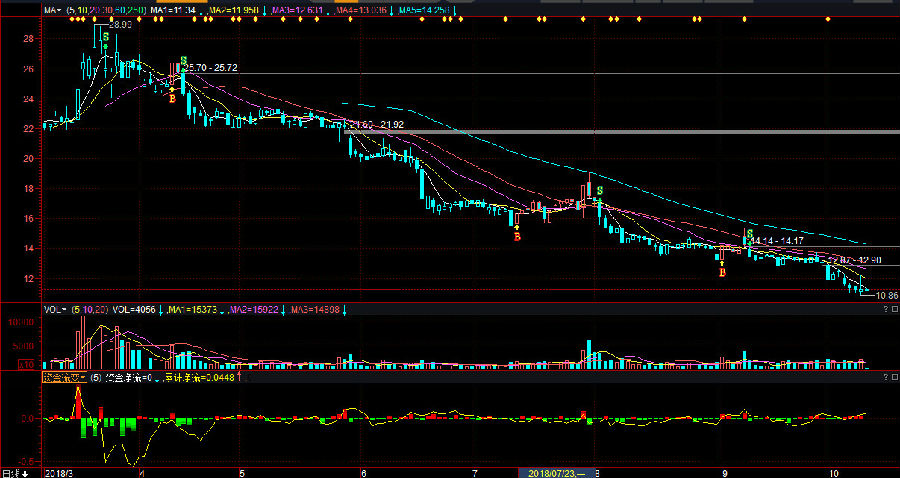
Task: Open the VOL indicator dropdown
Action: point(52,310)
